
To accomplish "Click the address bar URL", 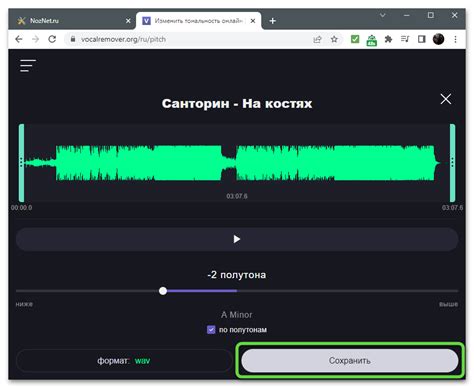I will 123,39.
